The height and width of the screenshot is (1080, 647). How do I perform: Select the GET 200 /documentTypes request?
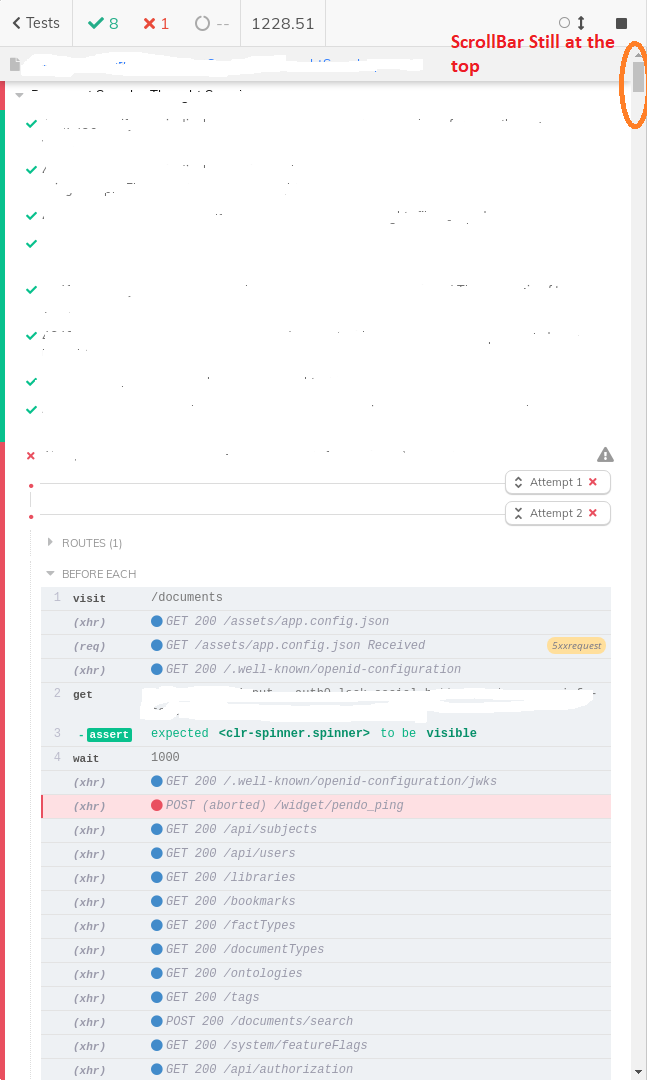pos(326,951)
